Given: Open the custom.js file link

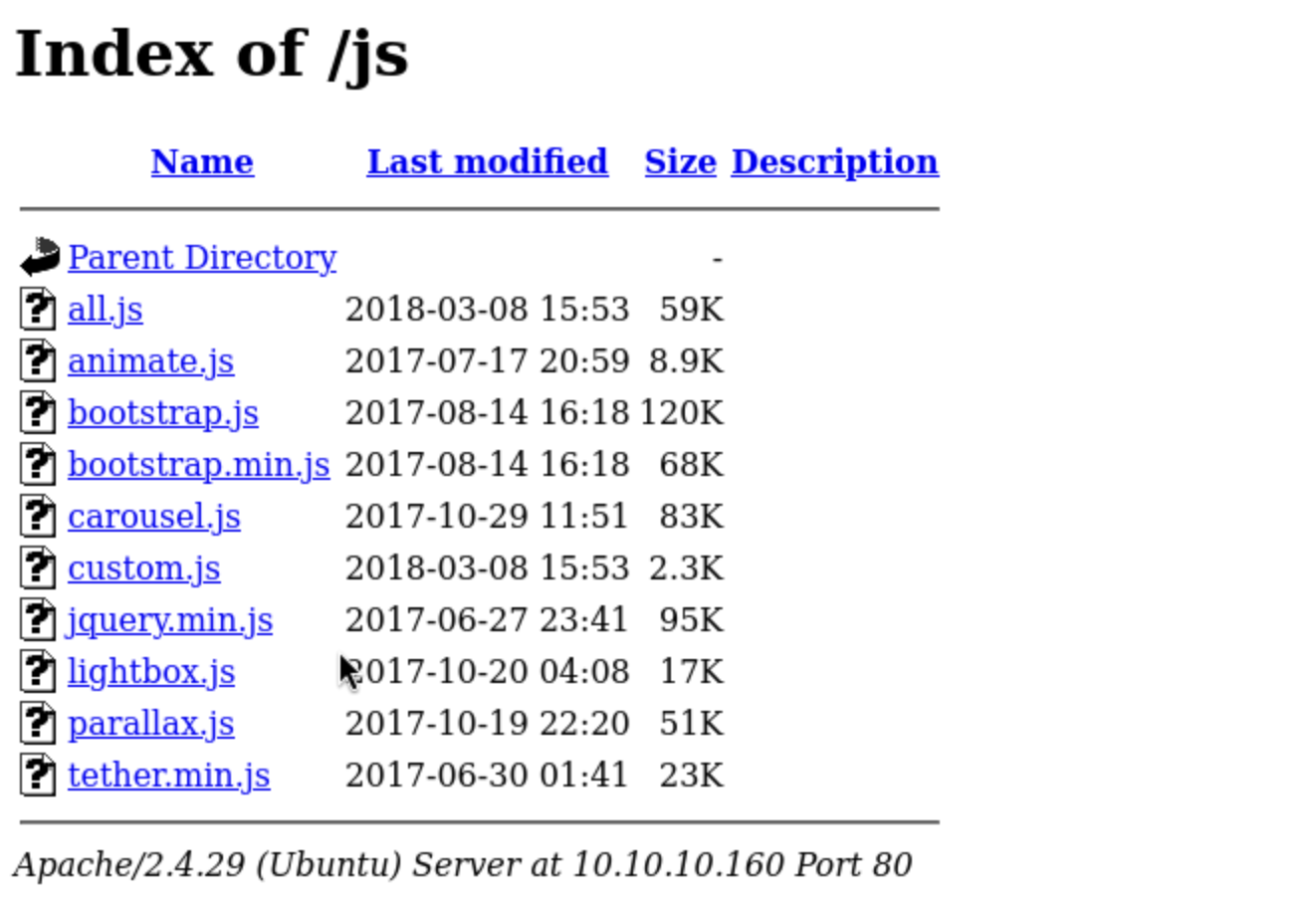Looking at the screenshot, I should pos(143,567).
